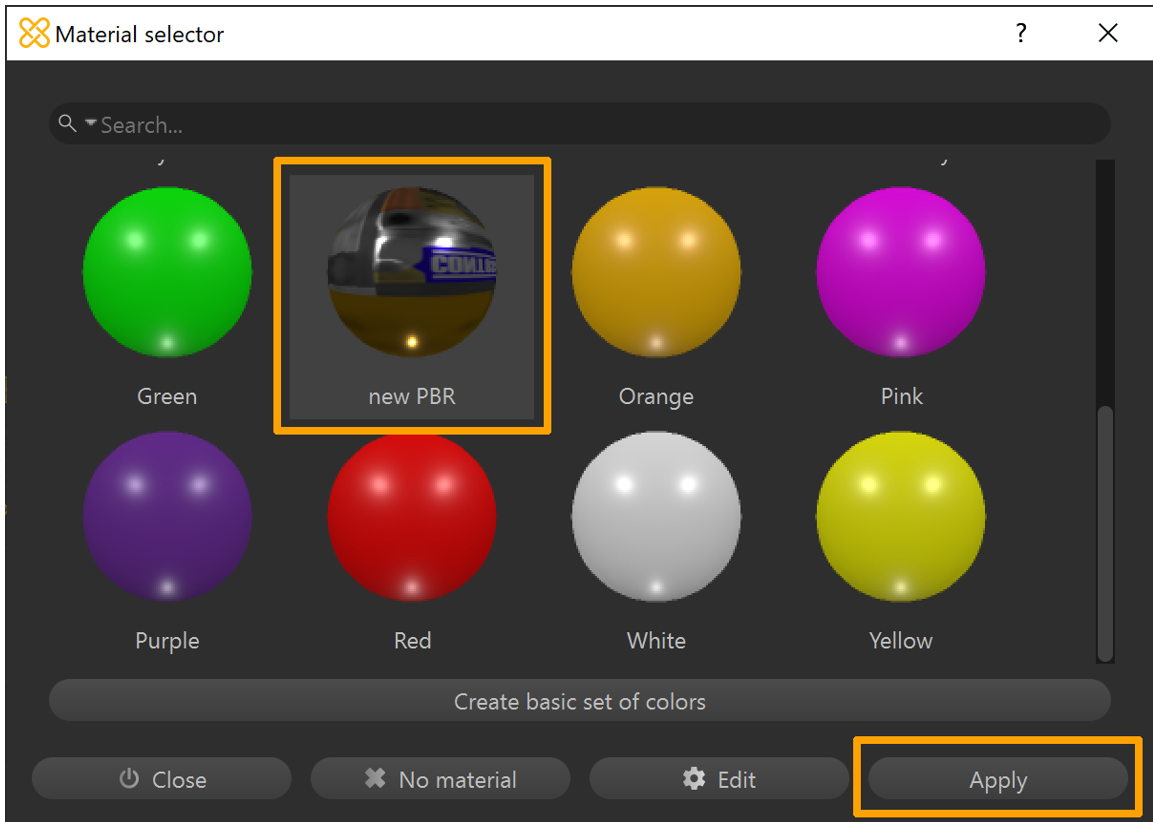The height and width of the screenshot is (822, 1153).
Task: Select the Yellow material sphere
Action: (900, 516)
